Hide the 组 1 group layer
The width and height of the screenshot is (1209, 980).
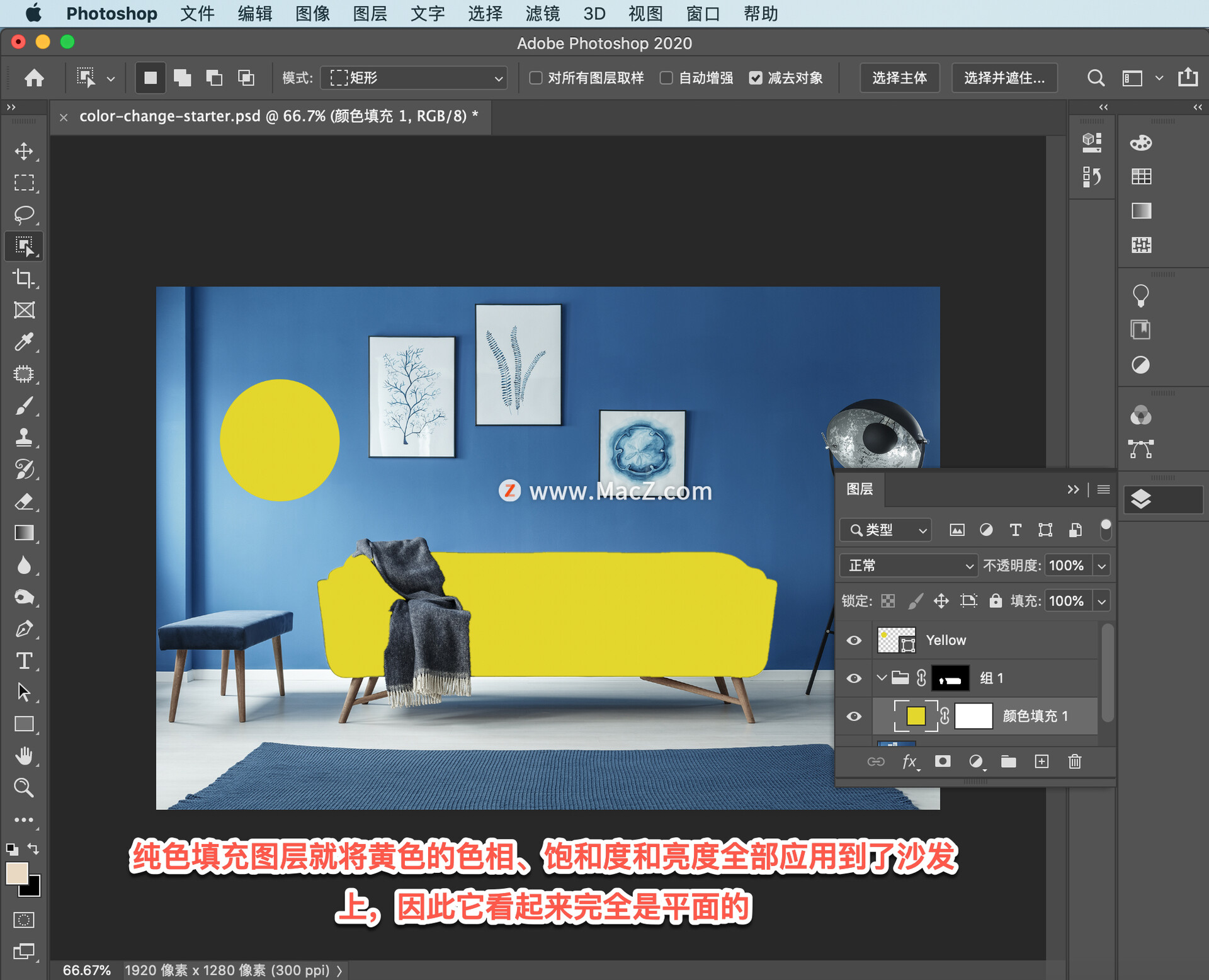pos(854,678)
